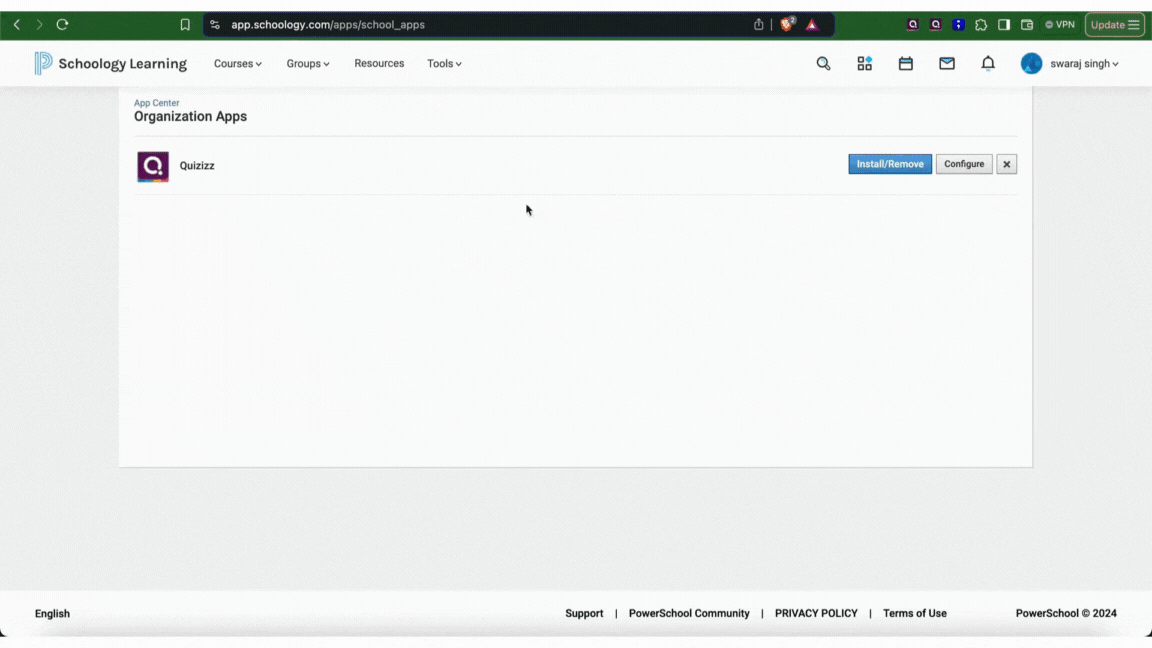The image size is (1152, 648).
Task: Click the share icon in the address bar
Action: point(758,24)
